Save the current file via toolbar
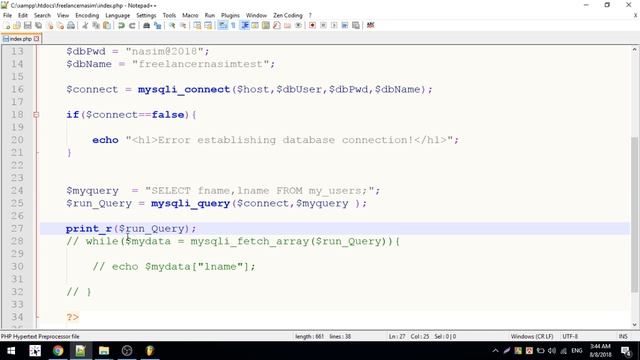640x360 pixels. (27, 25)
